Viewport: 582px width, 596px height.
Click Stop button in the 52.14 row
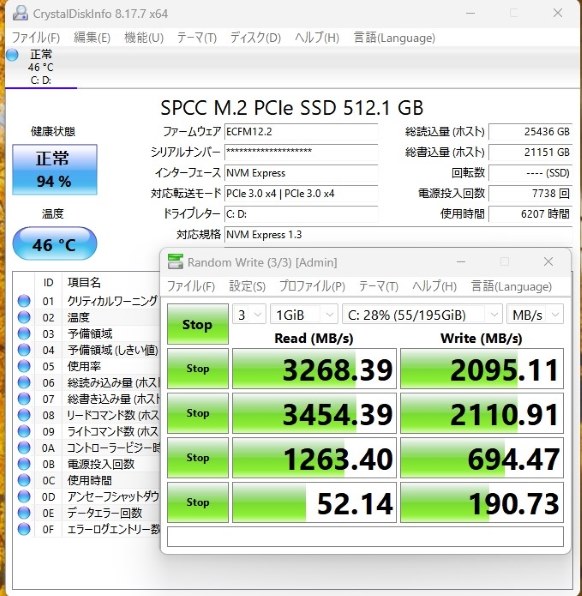point(198,502)
